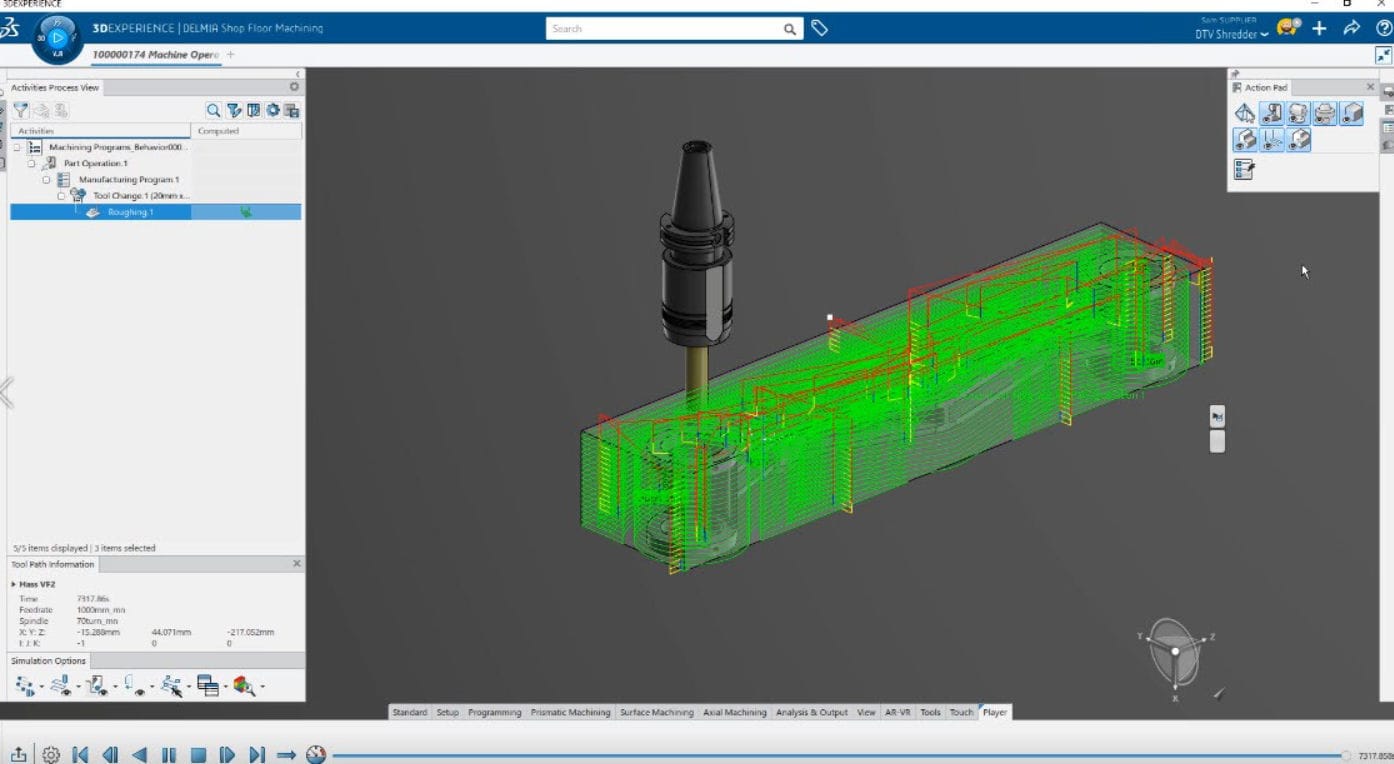Open search in the activities toolbar
Screen dimensions: 1394x764
pyautogui.click(x=214, y=109)
